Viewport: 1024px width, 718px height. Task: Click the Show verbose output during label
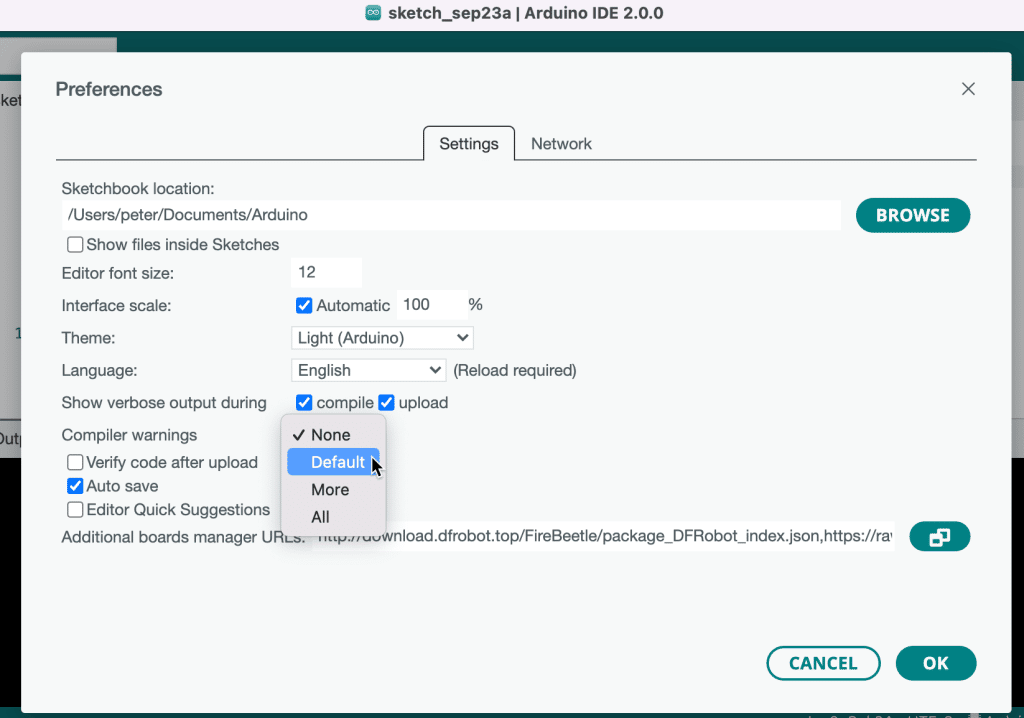[164, 402]
